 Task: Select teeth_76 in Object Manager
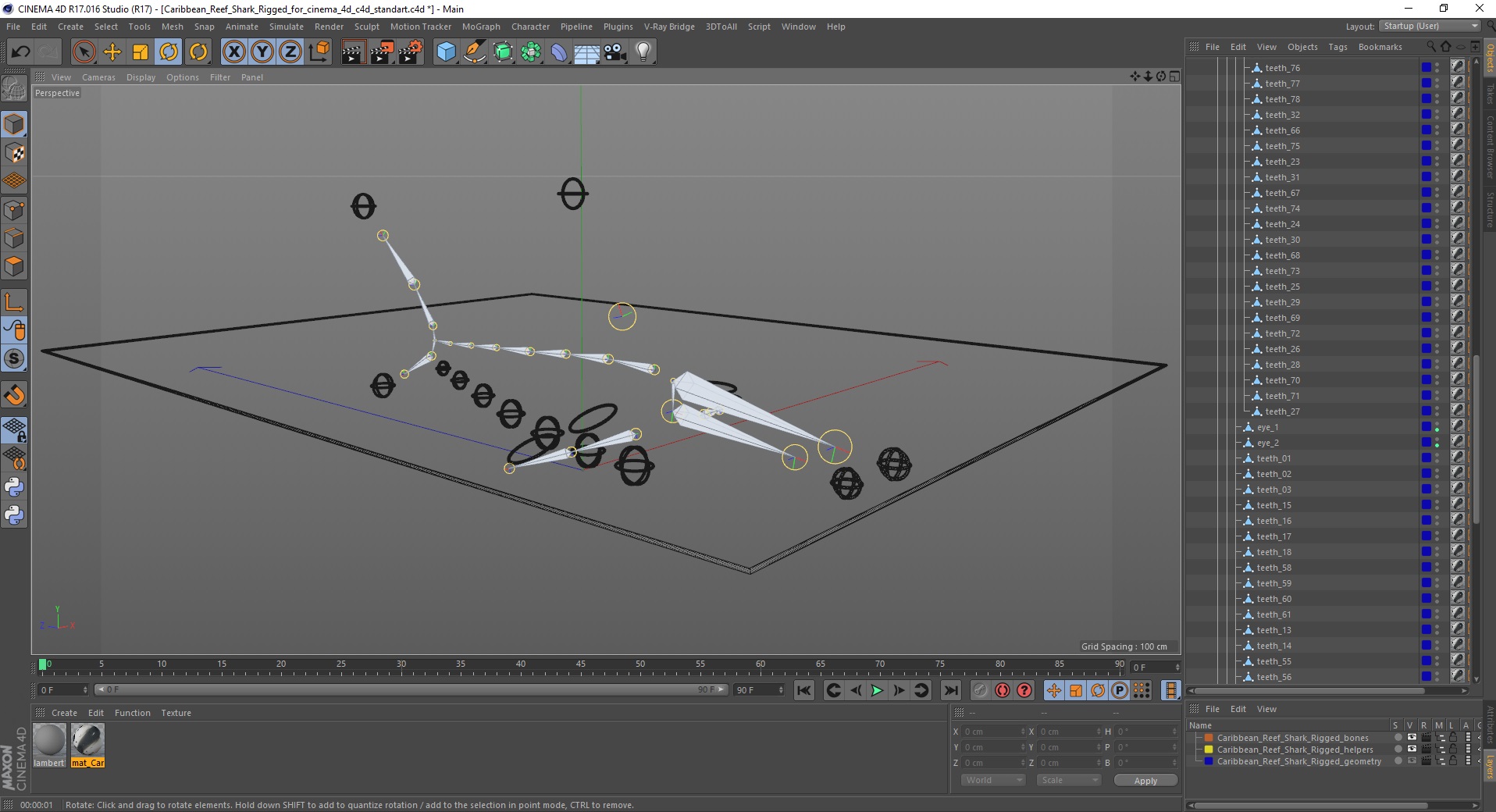click(x=1282, y=68)
